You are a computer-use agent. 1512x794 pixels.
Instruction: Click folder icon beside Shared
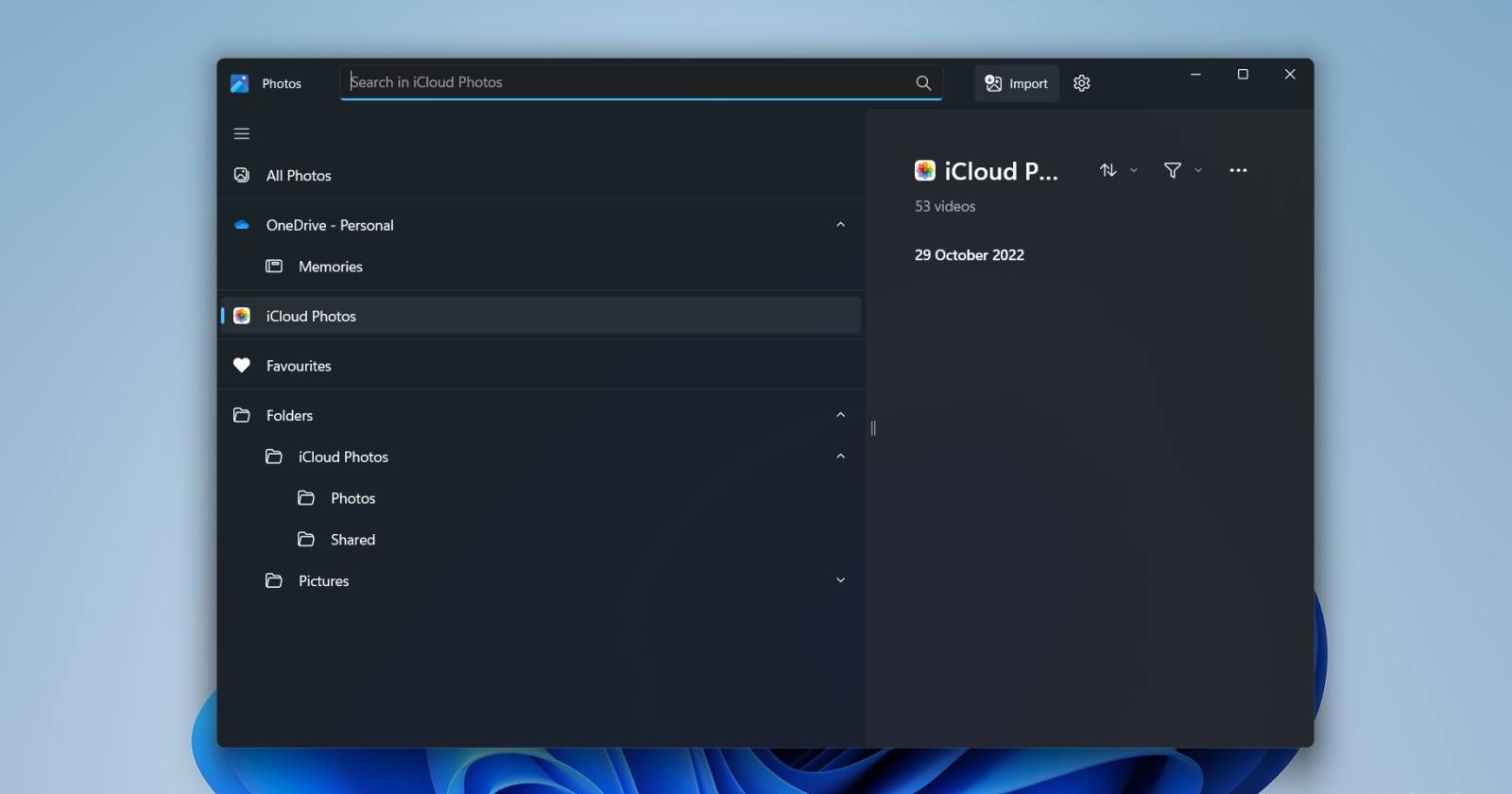coord(306,540)
